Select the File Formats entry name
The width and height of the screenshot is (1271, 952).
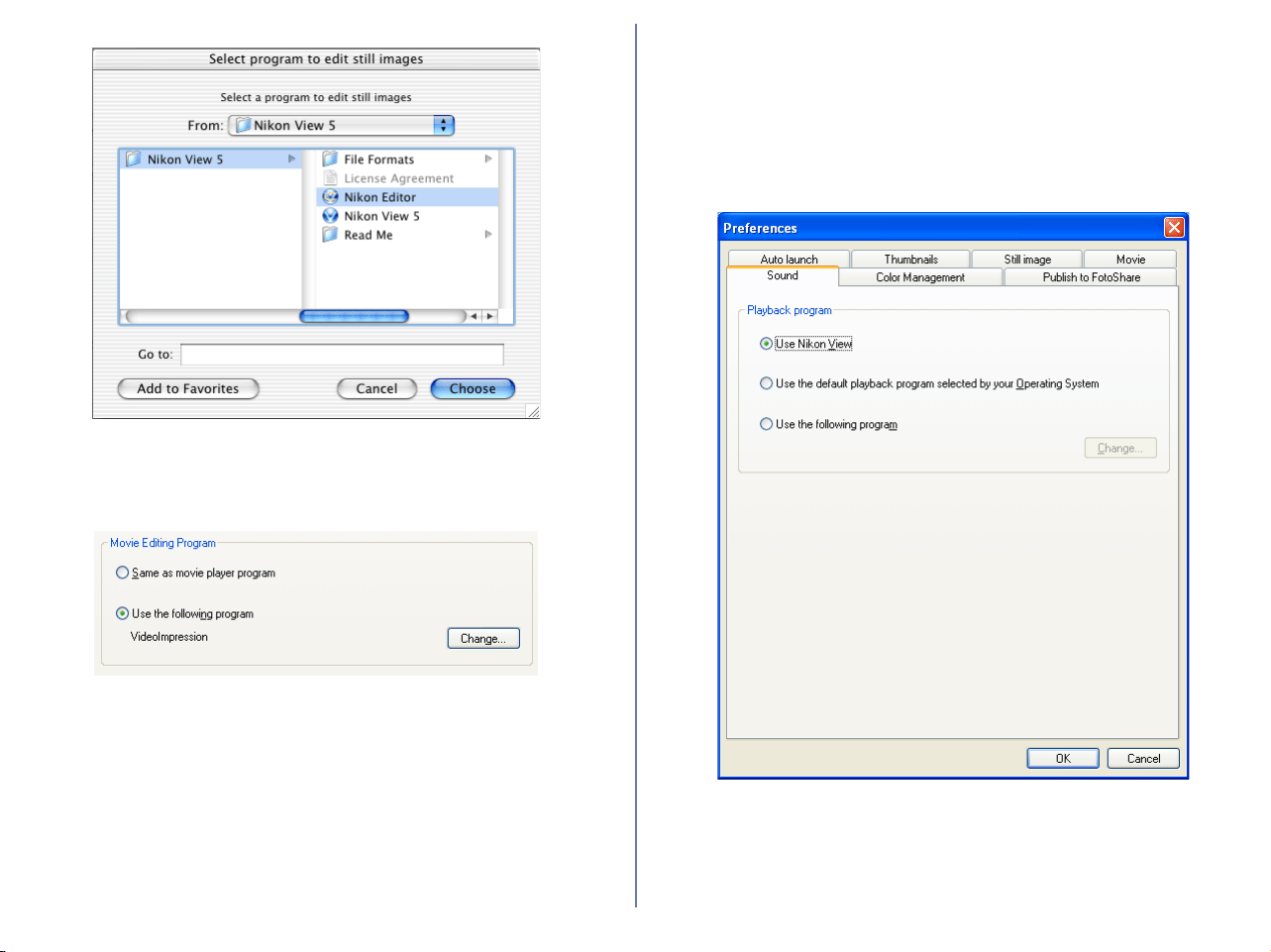pyautogui.click(x=378, y=159)
